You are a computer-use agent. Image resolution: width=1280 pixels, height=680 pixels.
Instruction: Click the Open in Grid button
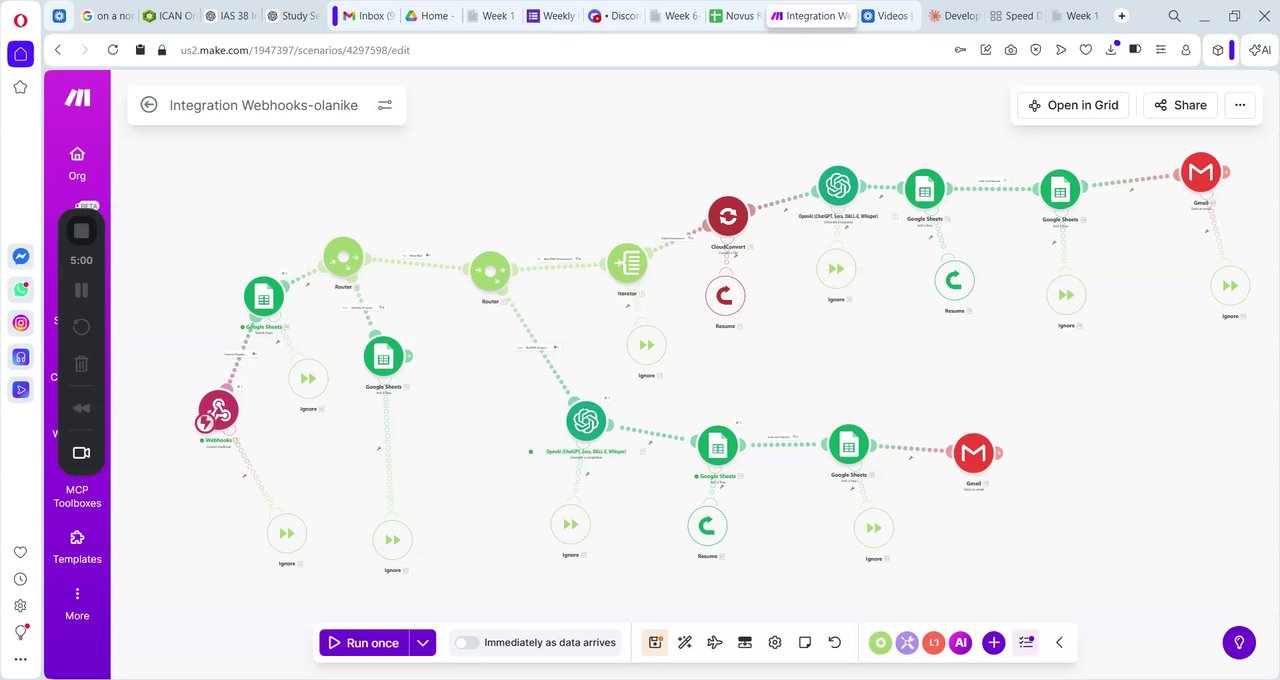click(x=1073, y=105)
